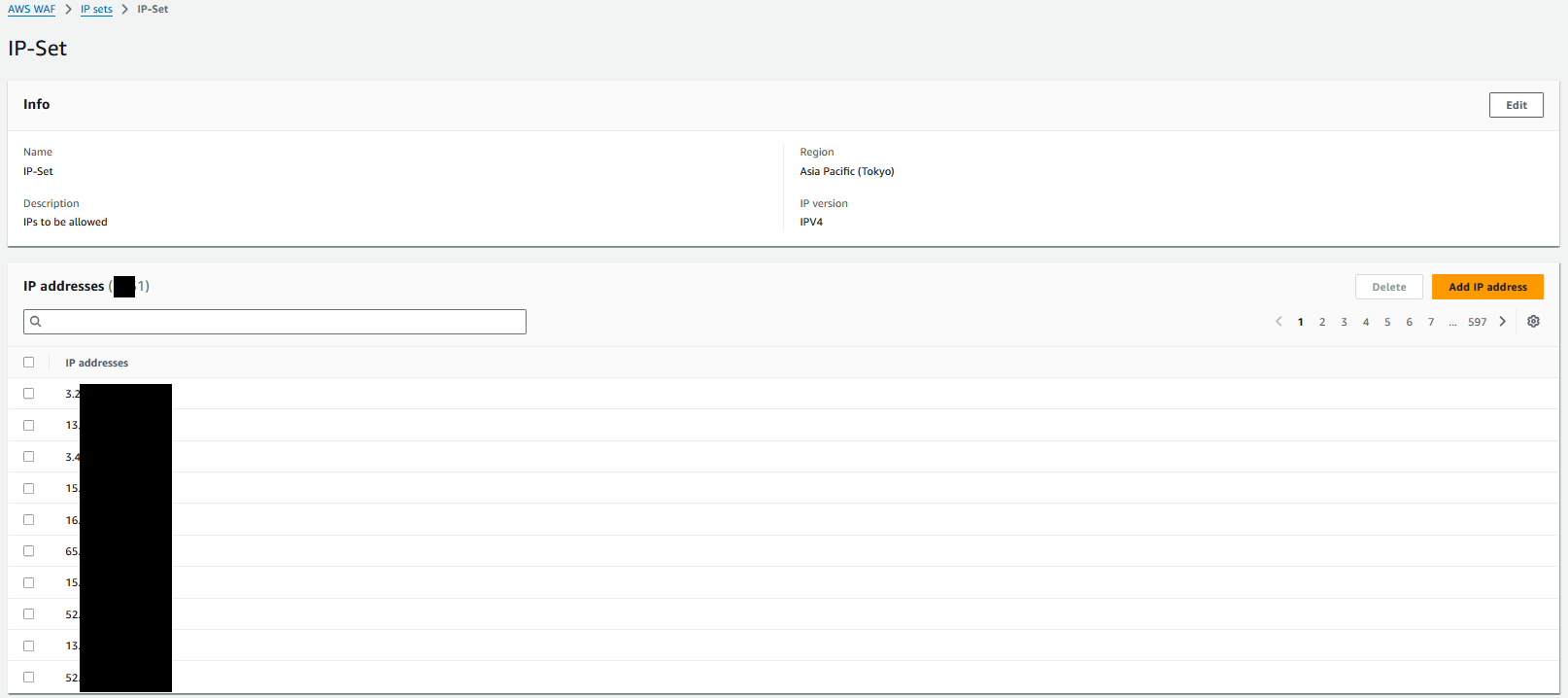
Task: Go to page 2 of IP addresses
Action: pyautogui.click(x=1322, y=322)
